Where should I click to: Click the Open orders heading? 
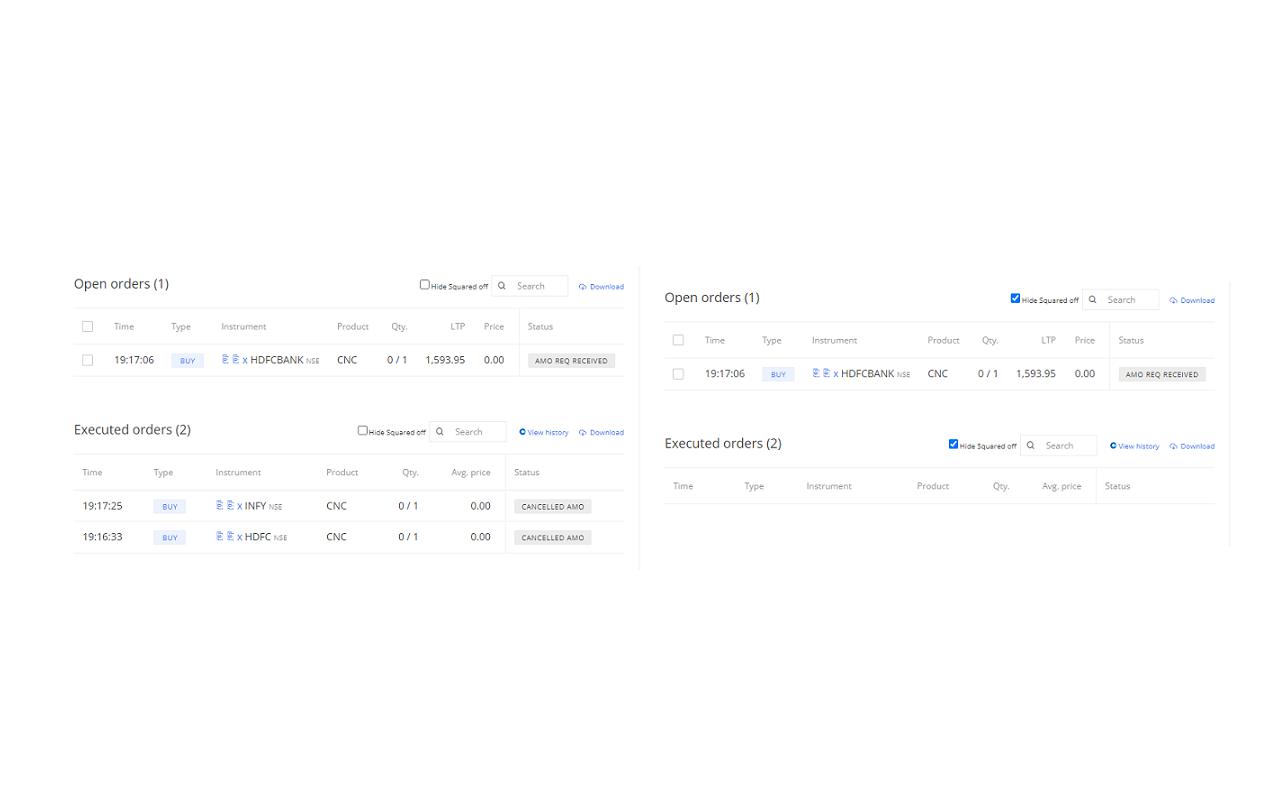click(x=121, y=283)
